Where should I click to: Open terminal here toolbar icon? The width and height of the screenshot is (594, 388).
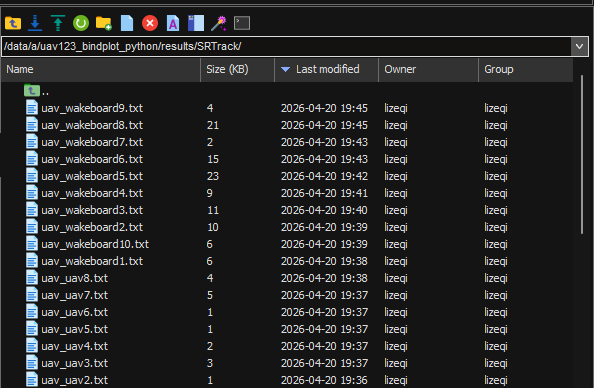(242, 23)
